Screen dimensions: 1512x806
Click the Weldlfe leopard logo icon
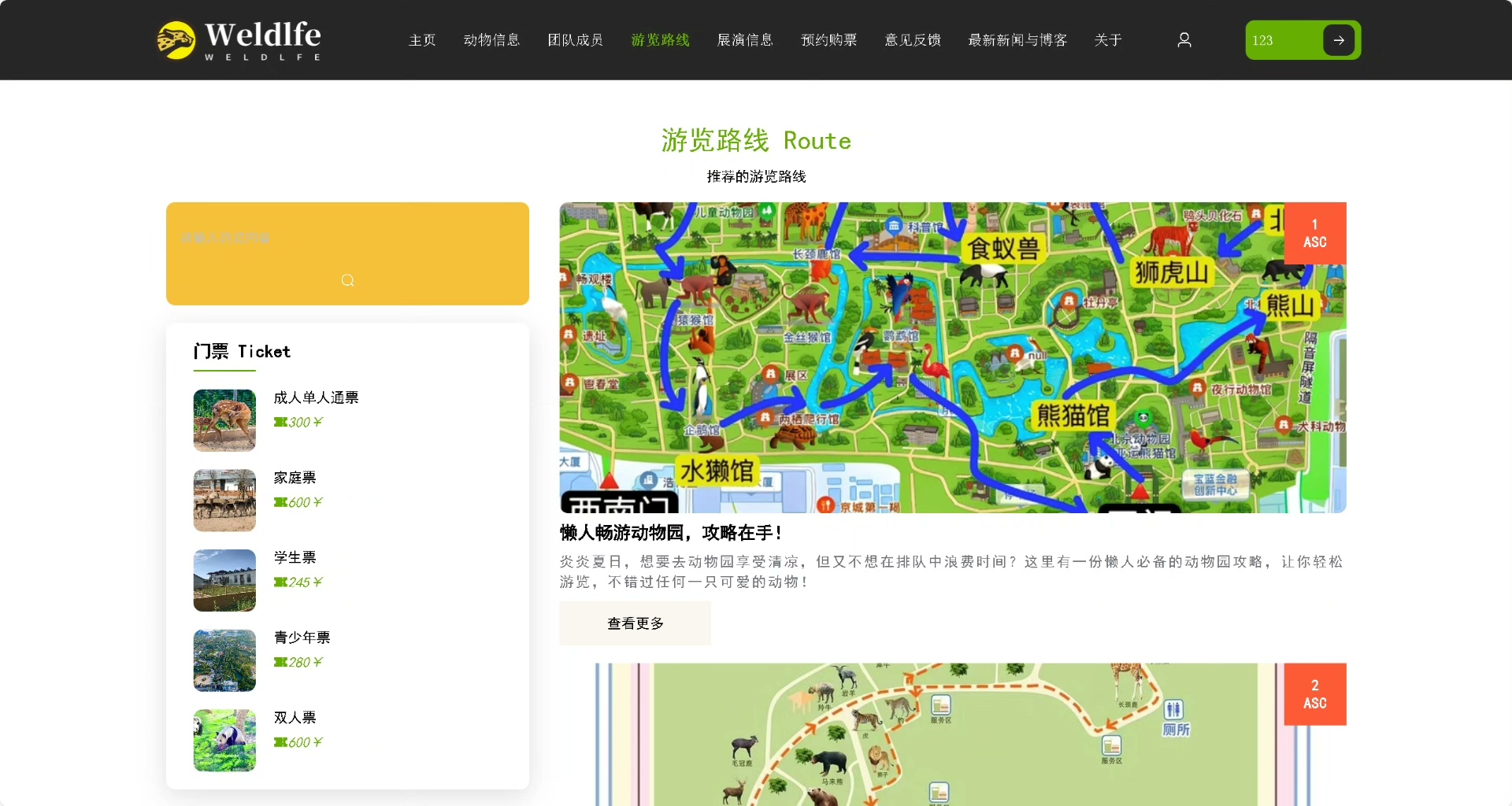click(x=176, y=40)
